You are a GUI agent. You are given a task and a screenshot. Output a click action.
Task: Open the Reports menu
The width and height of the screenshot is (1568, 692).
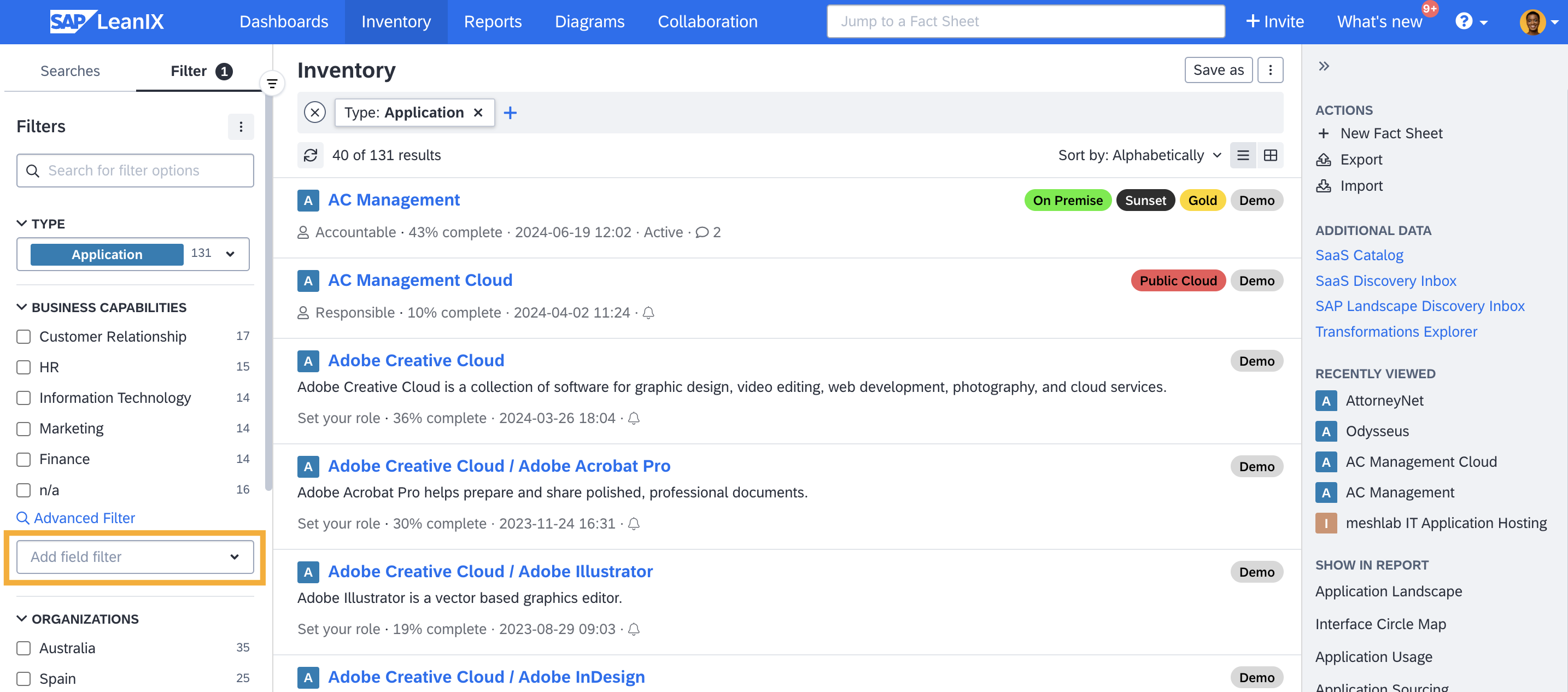pyautogui.click(x=493, y=22)
